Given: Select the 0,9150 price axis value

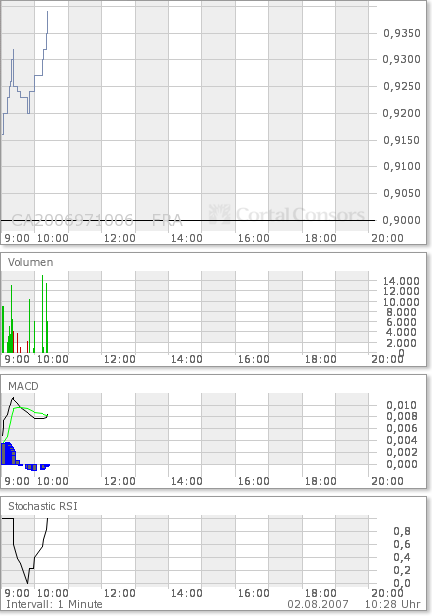Looking at the screenshot, I should click(401, 140).
